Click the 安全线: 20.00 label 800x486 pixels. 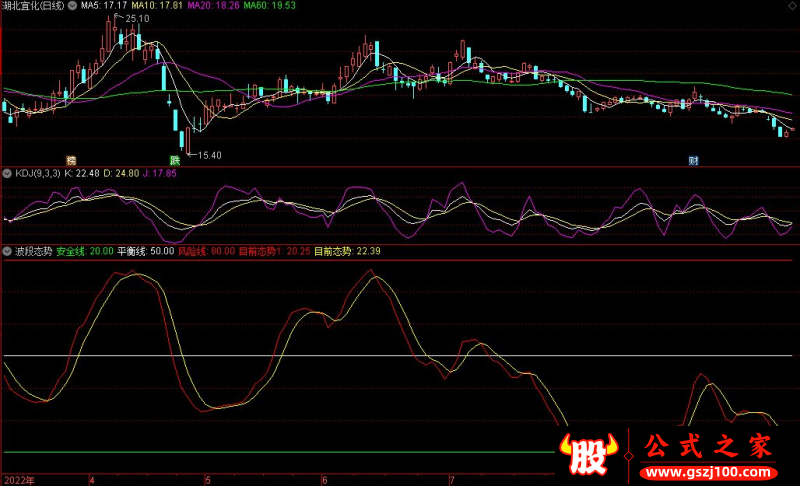[x=85, y=251]
